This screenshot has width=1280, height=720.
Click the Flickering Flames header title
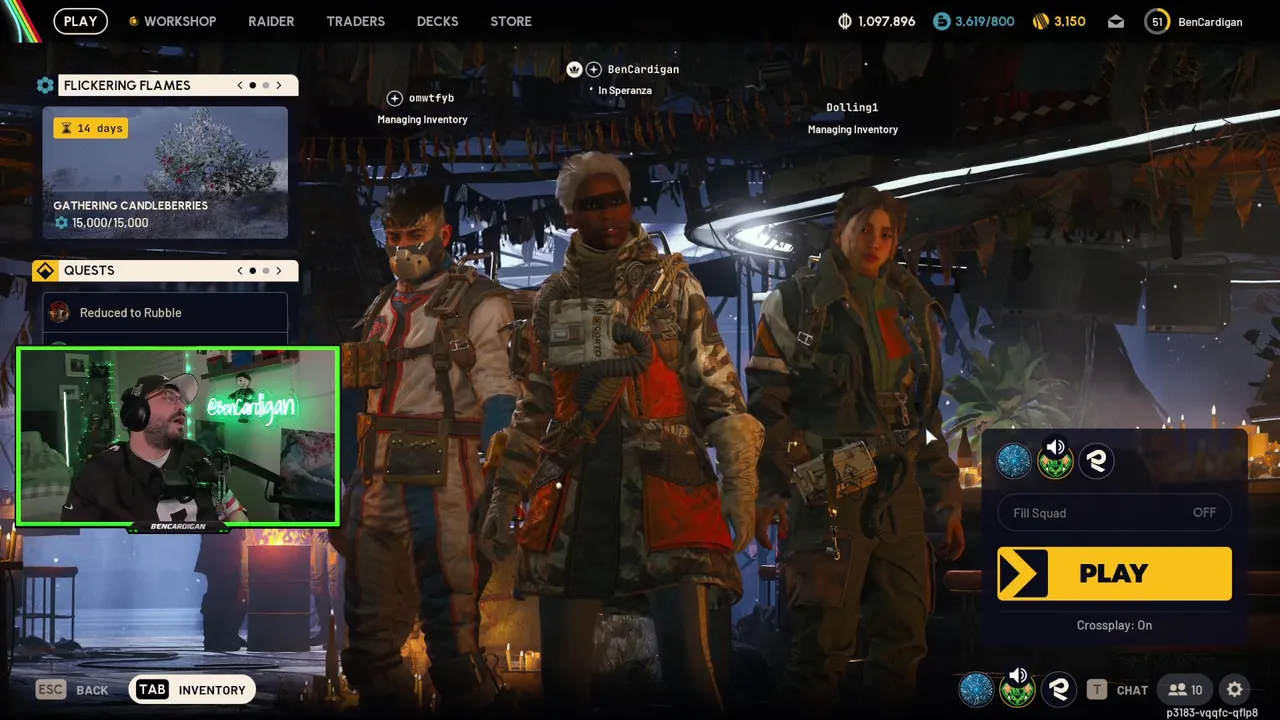click(x=127, y=86)
